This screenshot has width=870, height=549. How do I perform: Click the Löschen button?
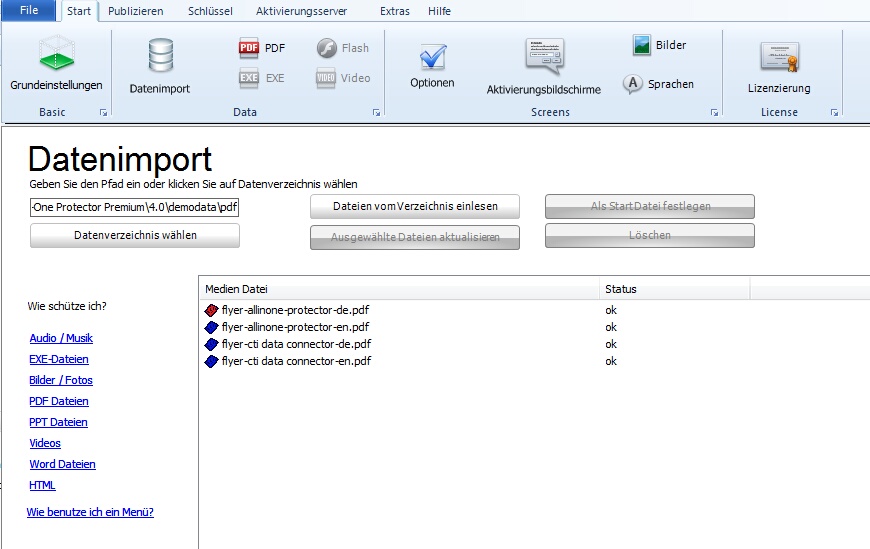coord(650,235)
